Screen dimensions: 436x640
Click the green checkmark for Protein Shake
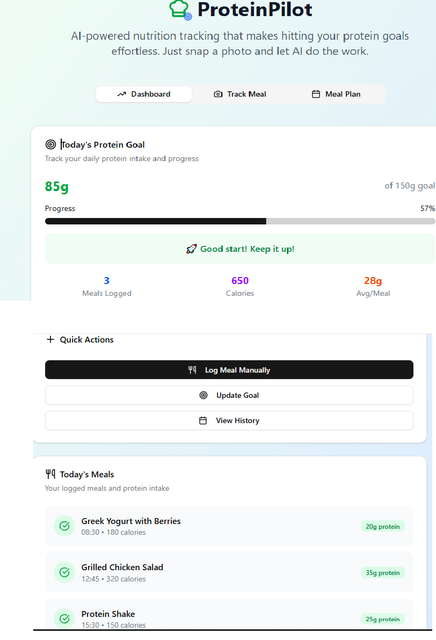(65, 618)
